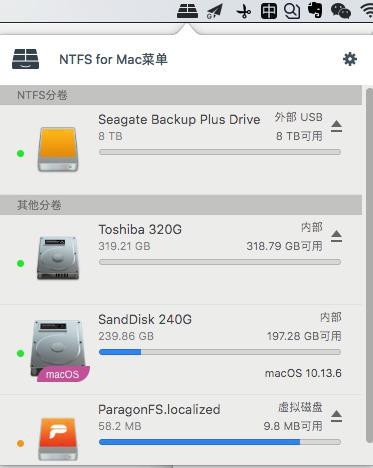Select the Seagate Backup Plus Drive name

pos(179,119)
